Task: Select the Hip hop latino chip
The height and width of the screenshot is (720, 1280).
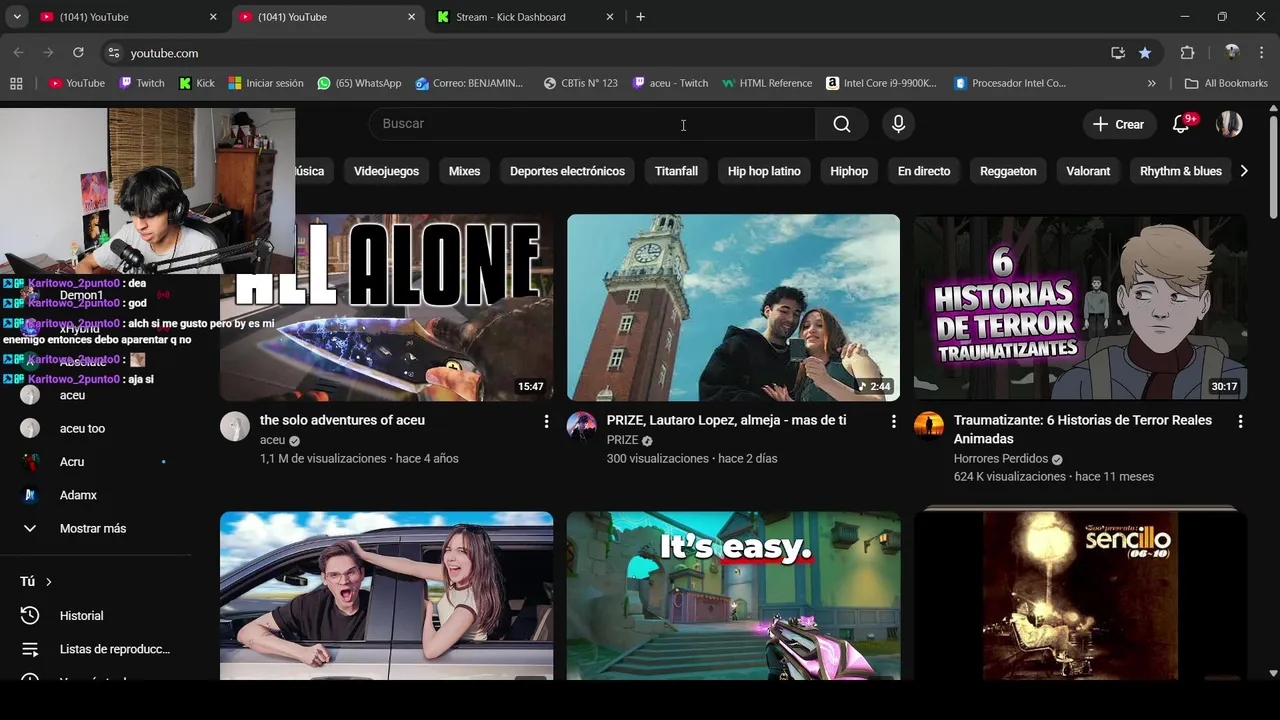Action: [764, 171]
